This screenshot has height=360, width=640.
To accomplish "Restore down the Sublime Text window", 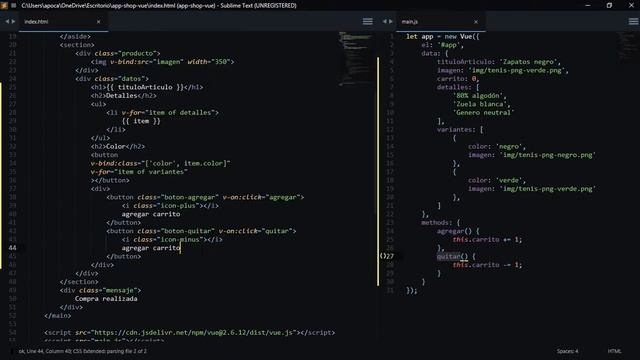I will pos(609,5).
